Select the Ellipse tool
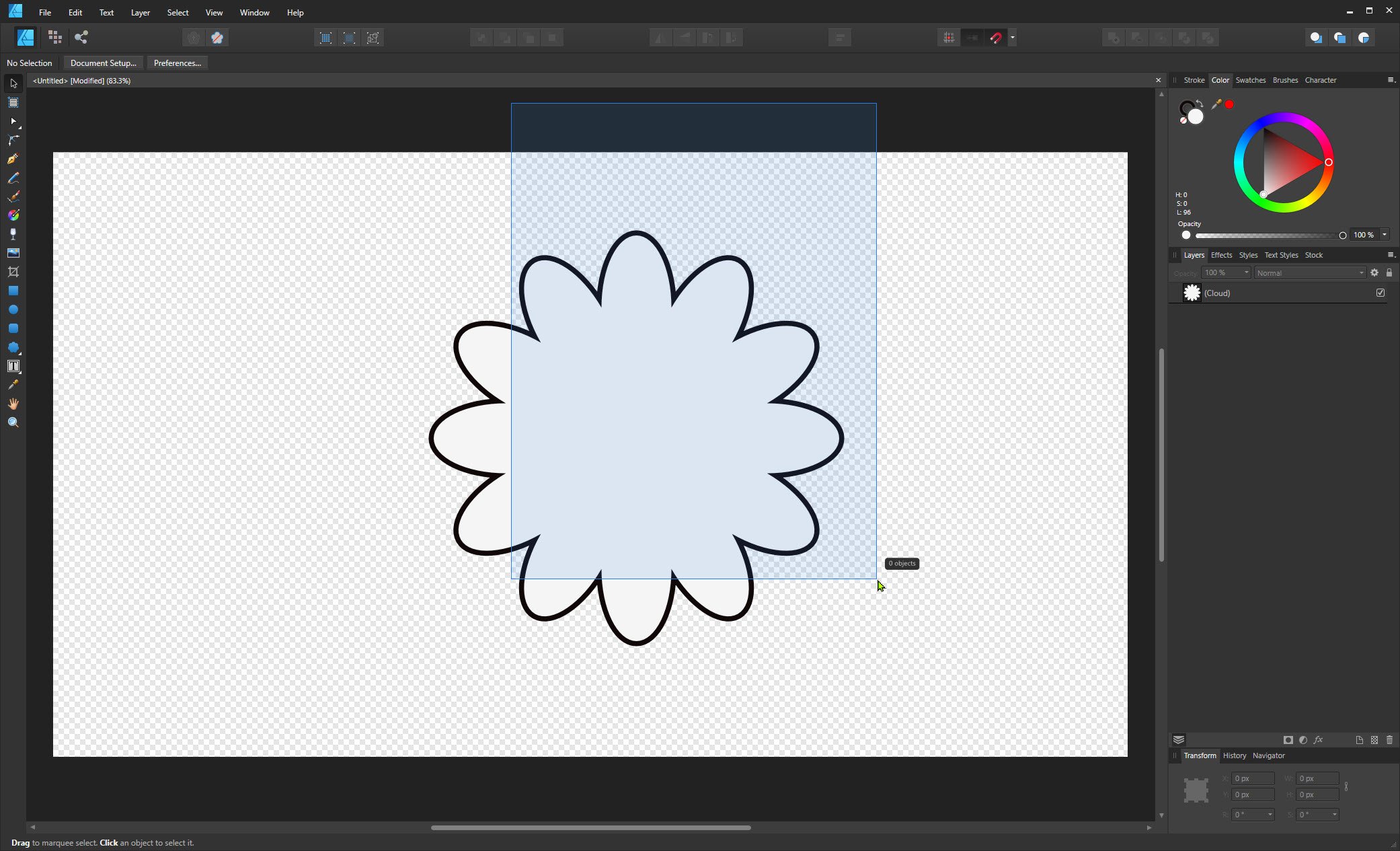Image resolution: width=1400 pixels, height=851 pixels. pyautogui.click(x=13, y=309)
